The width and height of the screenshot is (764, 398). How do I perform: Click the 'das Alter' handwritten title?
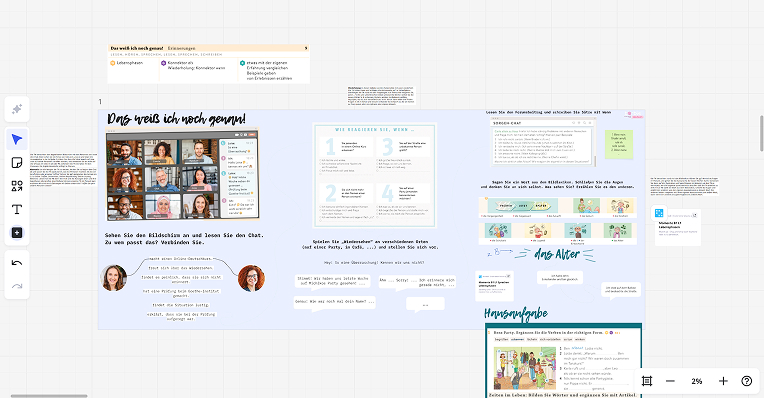click(557, 254)
